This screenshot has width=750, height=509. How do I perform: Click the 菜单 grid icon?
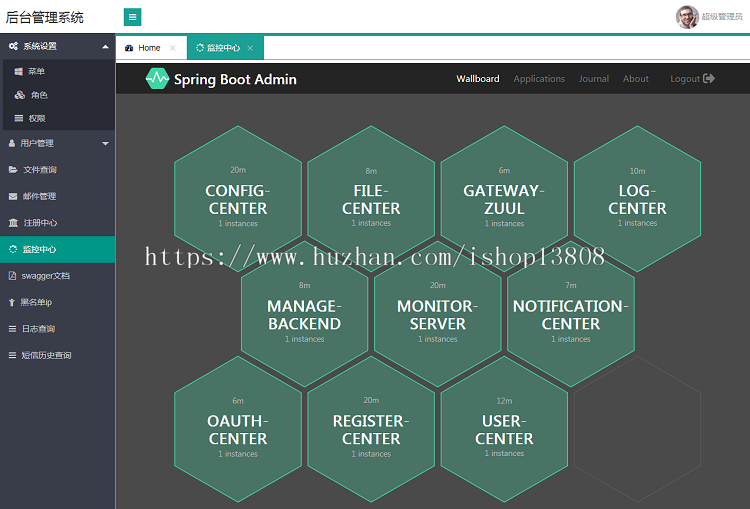pyautogui.click(x=19, y=71)
